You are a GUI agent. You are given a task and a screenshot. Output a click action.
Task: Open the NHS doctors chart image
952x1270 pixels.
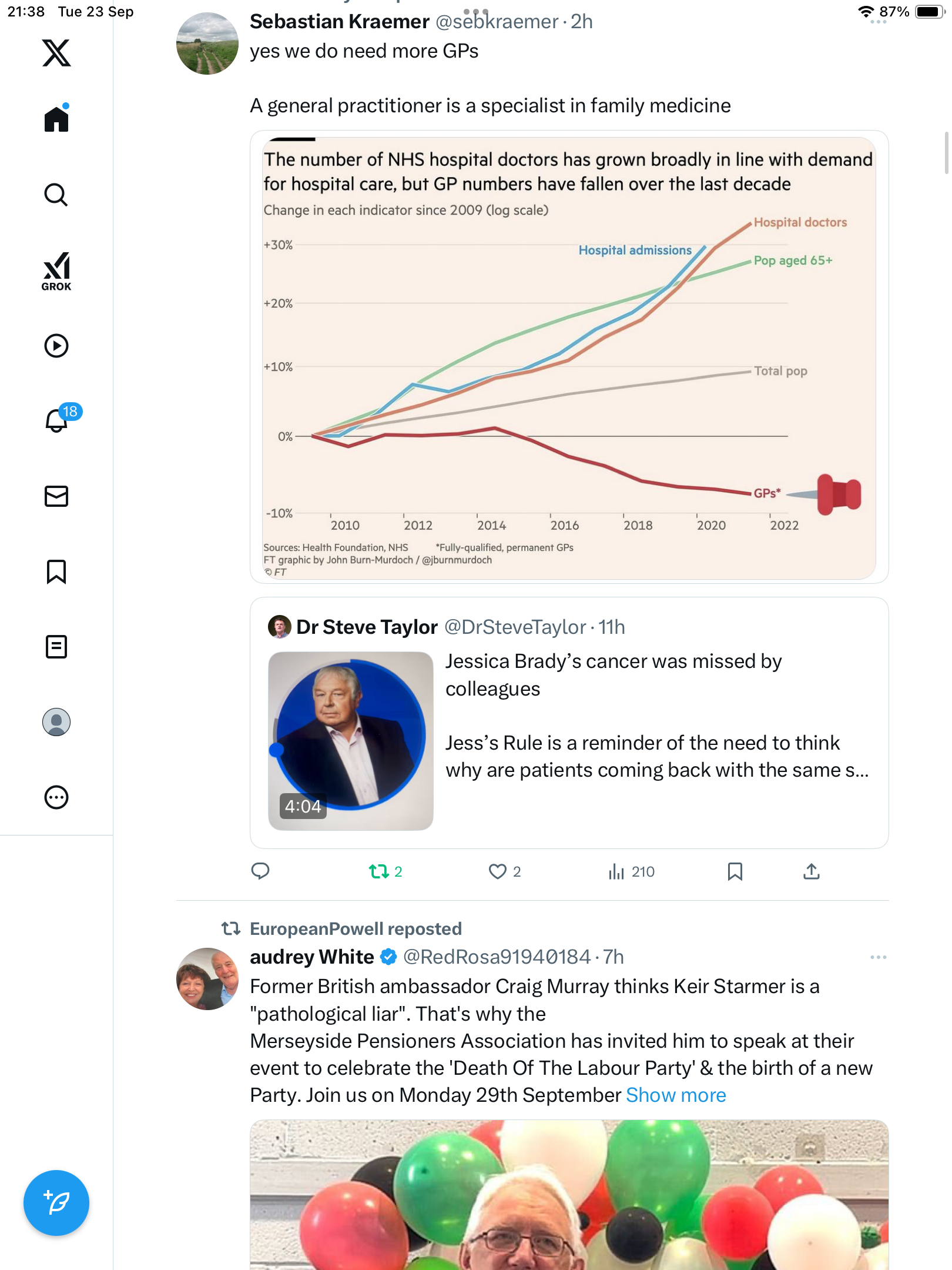569,357
